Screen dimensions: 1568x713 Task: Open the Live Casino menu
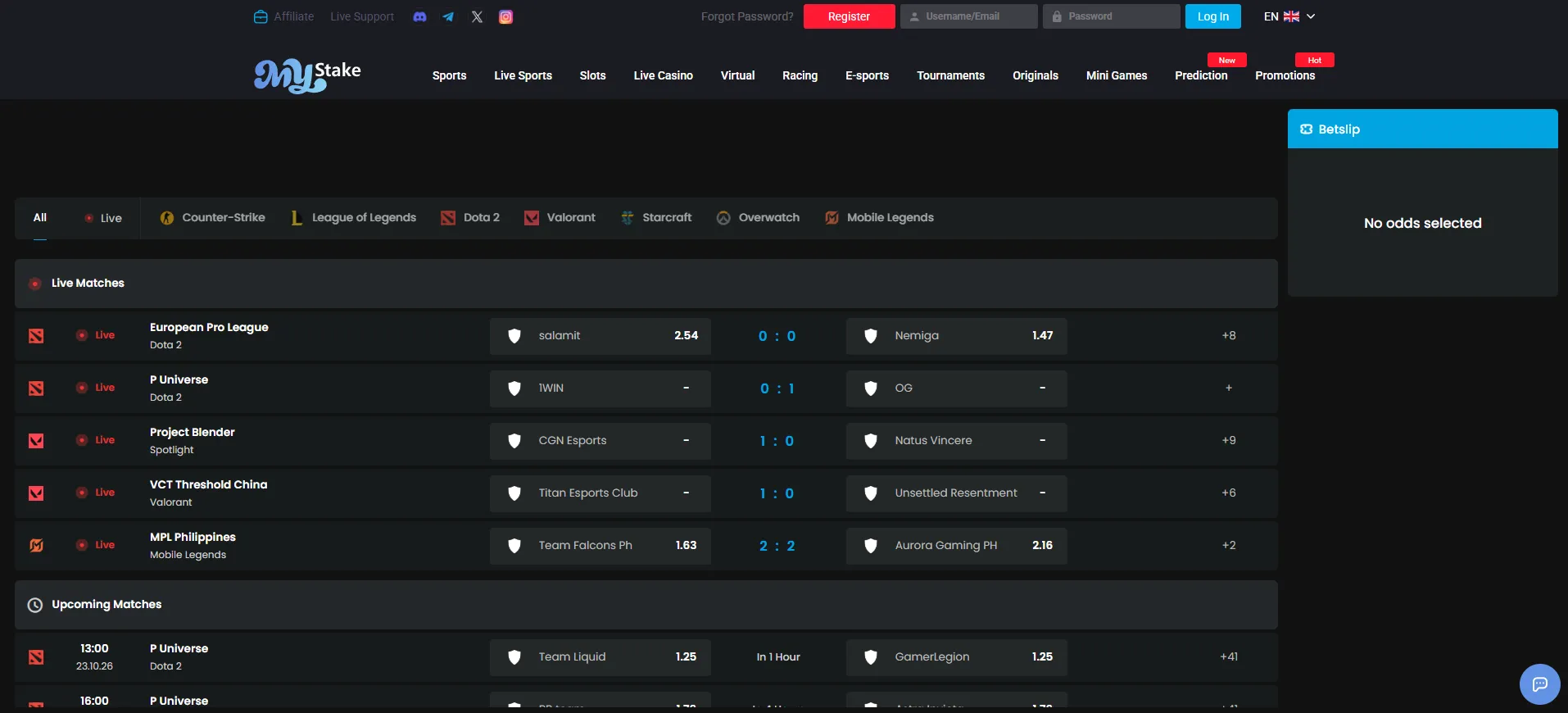663,75
